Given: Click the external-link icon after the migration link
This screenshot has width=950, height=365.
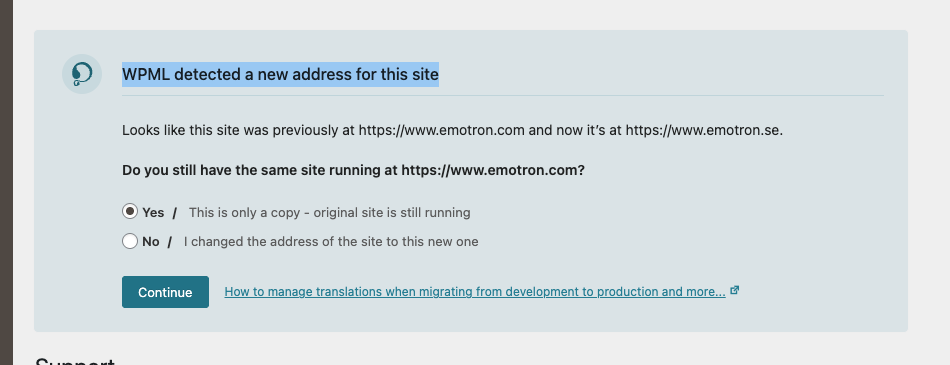Looking at the screenshot, I should (734, 290).
